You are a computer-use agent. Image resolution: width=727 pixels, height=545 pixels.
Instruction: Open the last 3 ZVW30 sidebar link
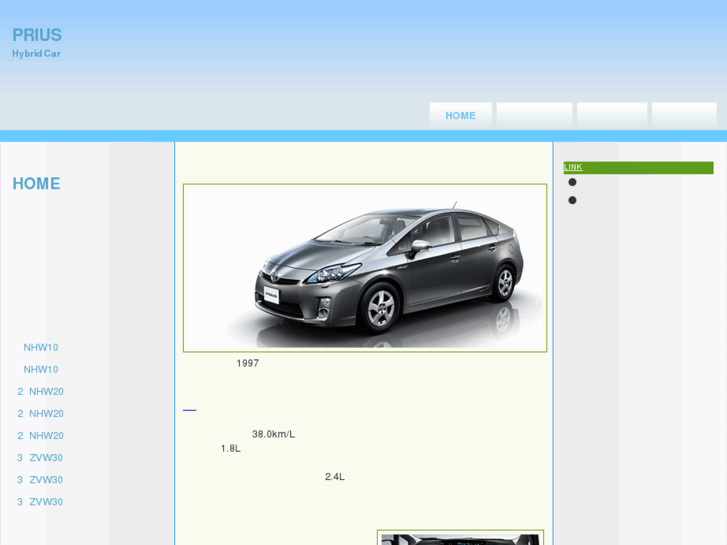(x=40, y=502)
